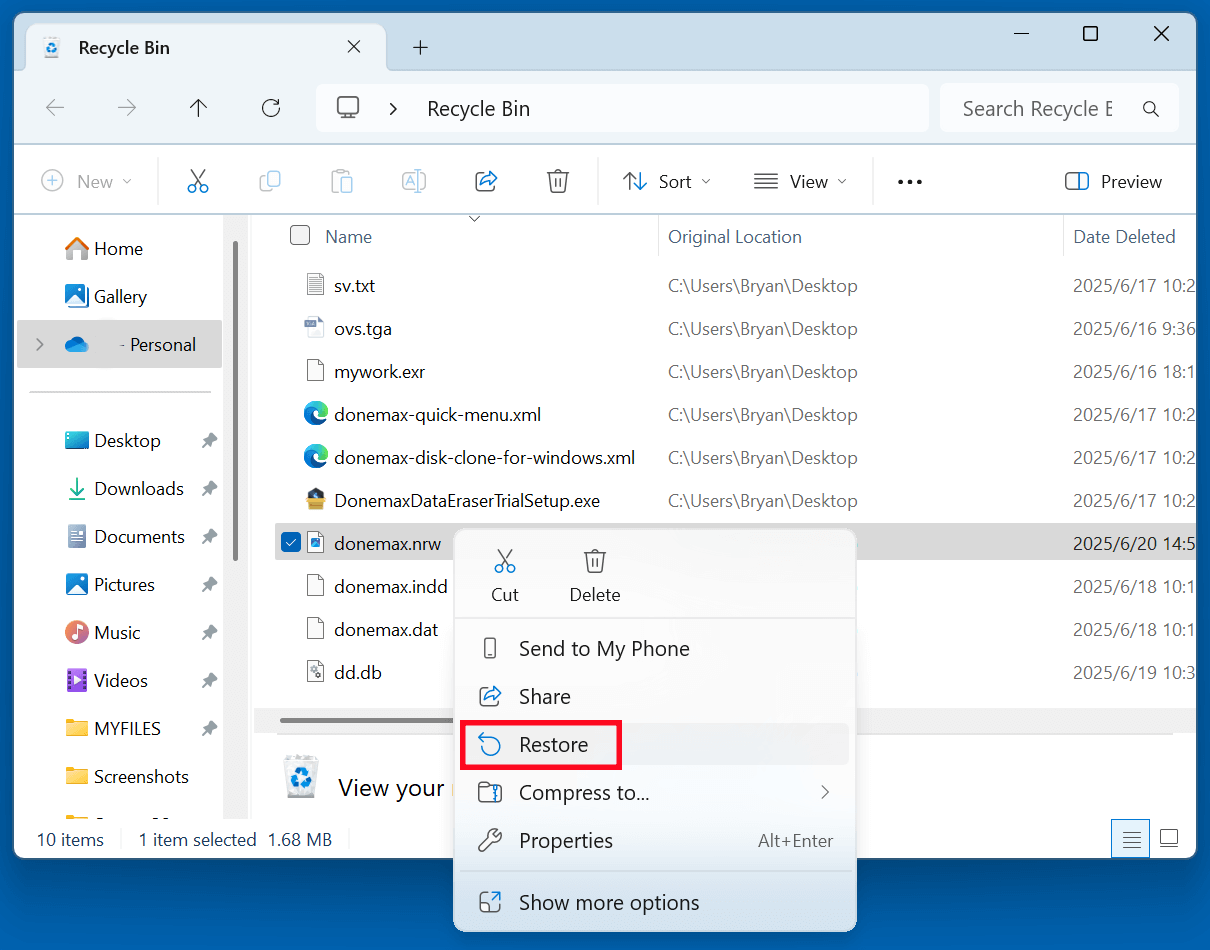This screenshot has height=950, width=1210.
Task: Click the Paste icon in the toolbar
Action: (x=341, y=181)
